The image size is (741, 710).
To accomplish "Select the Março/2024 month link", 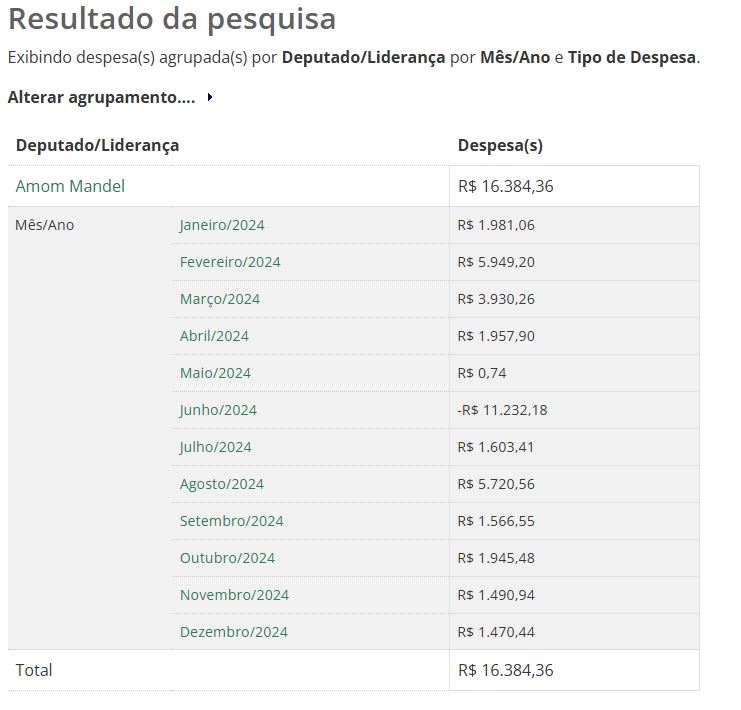I will point(220,299).
